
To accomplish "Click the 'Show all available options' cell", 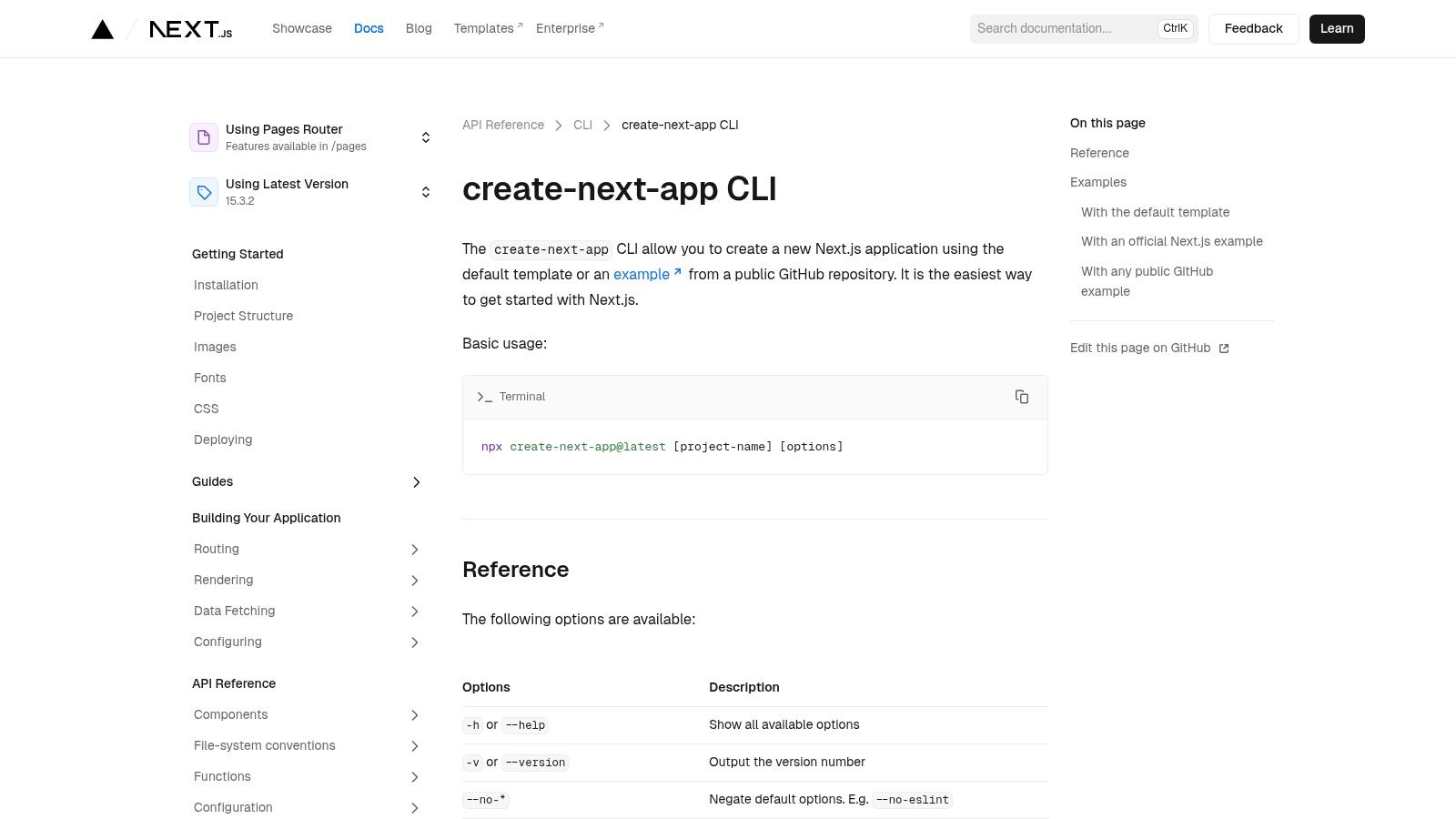I will 784,724.
